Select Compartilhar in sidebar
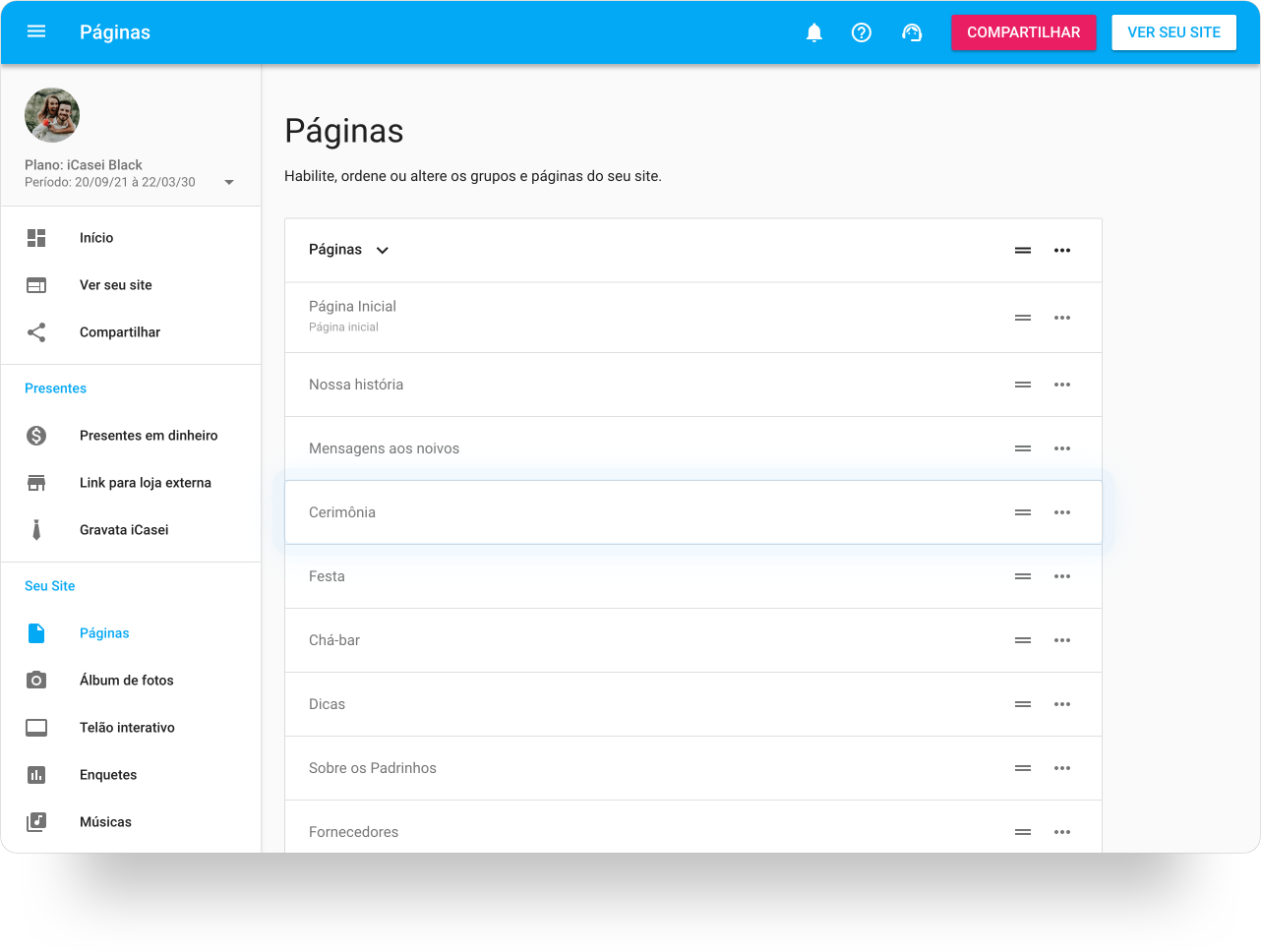 pos(120,332)
